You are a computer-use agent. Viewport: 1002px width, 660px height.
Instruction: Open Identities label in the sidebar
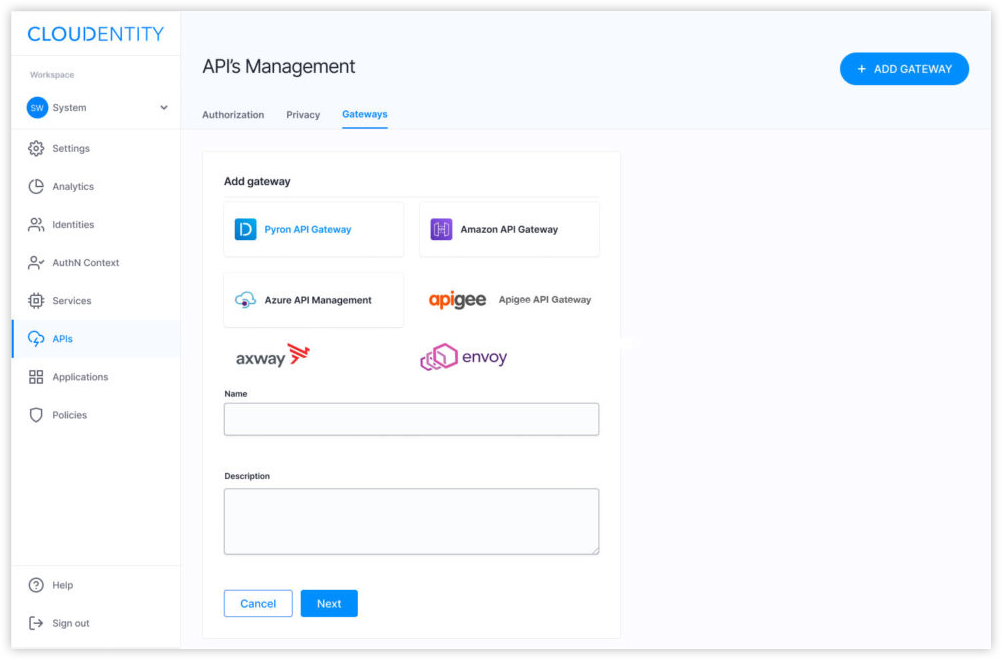[x=73, y=224]
